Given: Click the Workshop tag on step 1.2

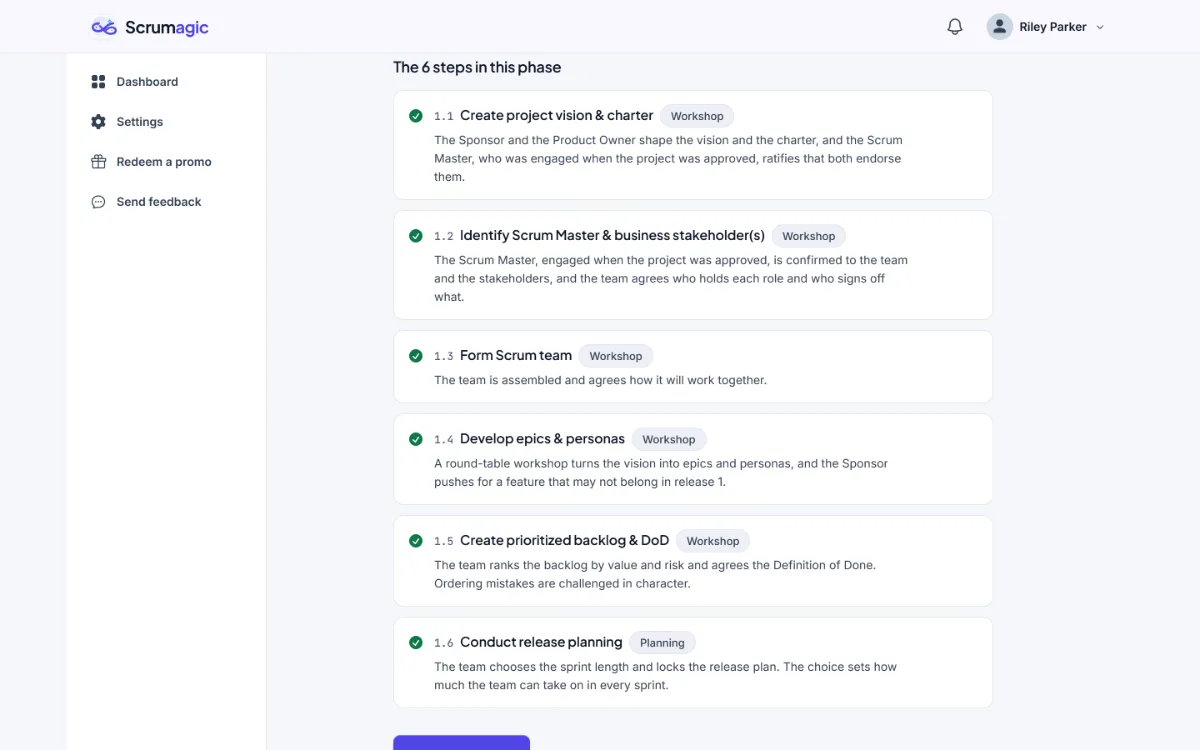Looking at the screenshot, I should (809, 236).
